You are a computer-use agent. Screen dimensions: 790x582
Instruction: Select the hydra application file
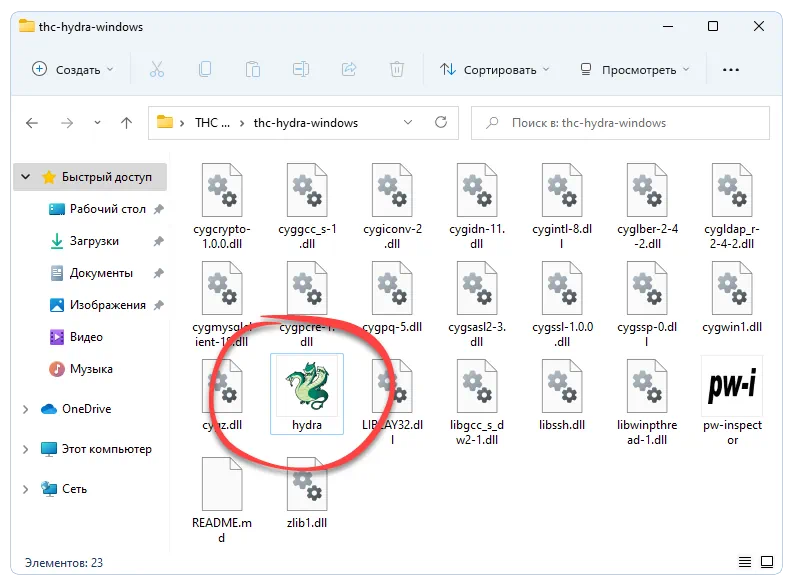click(x=307, y=394)
